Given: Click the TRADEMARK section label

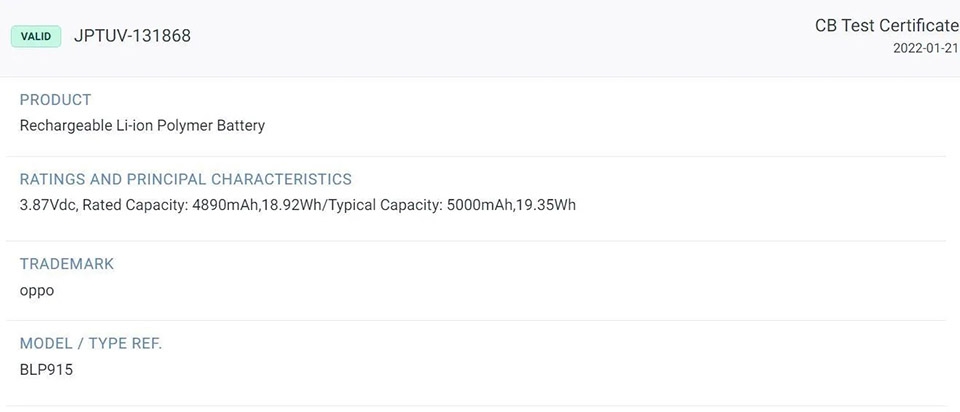Looking at the screenshot, I should (x=67, y=264).
